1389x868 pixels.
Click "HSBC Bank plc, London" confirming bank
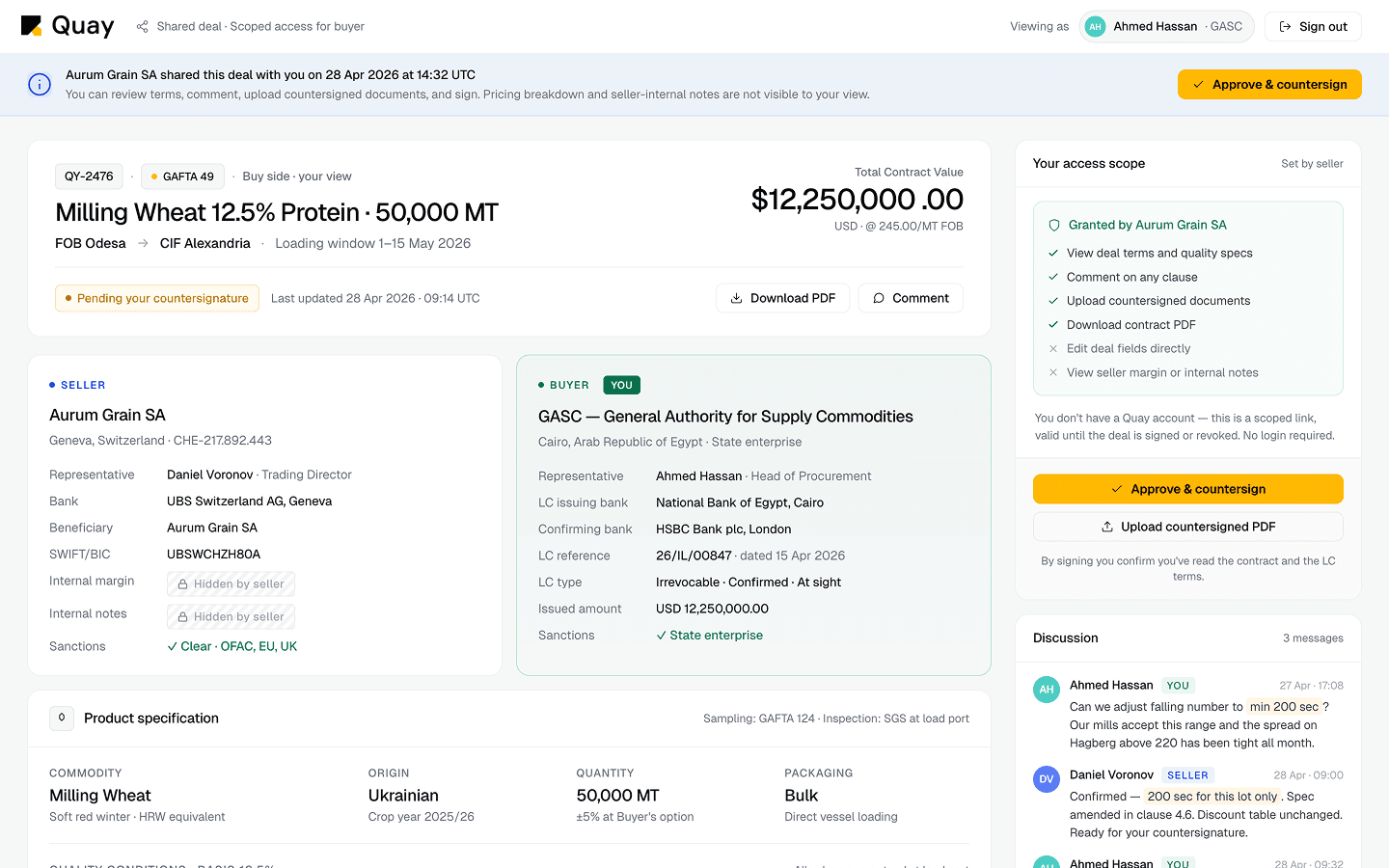point(723,529)
